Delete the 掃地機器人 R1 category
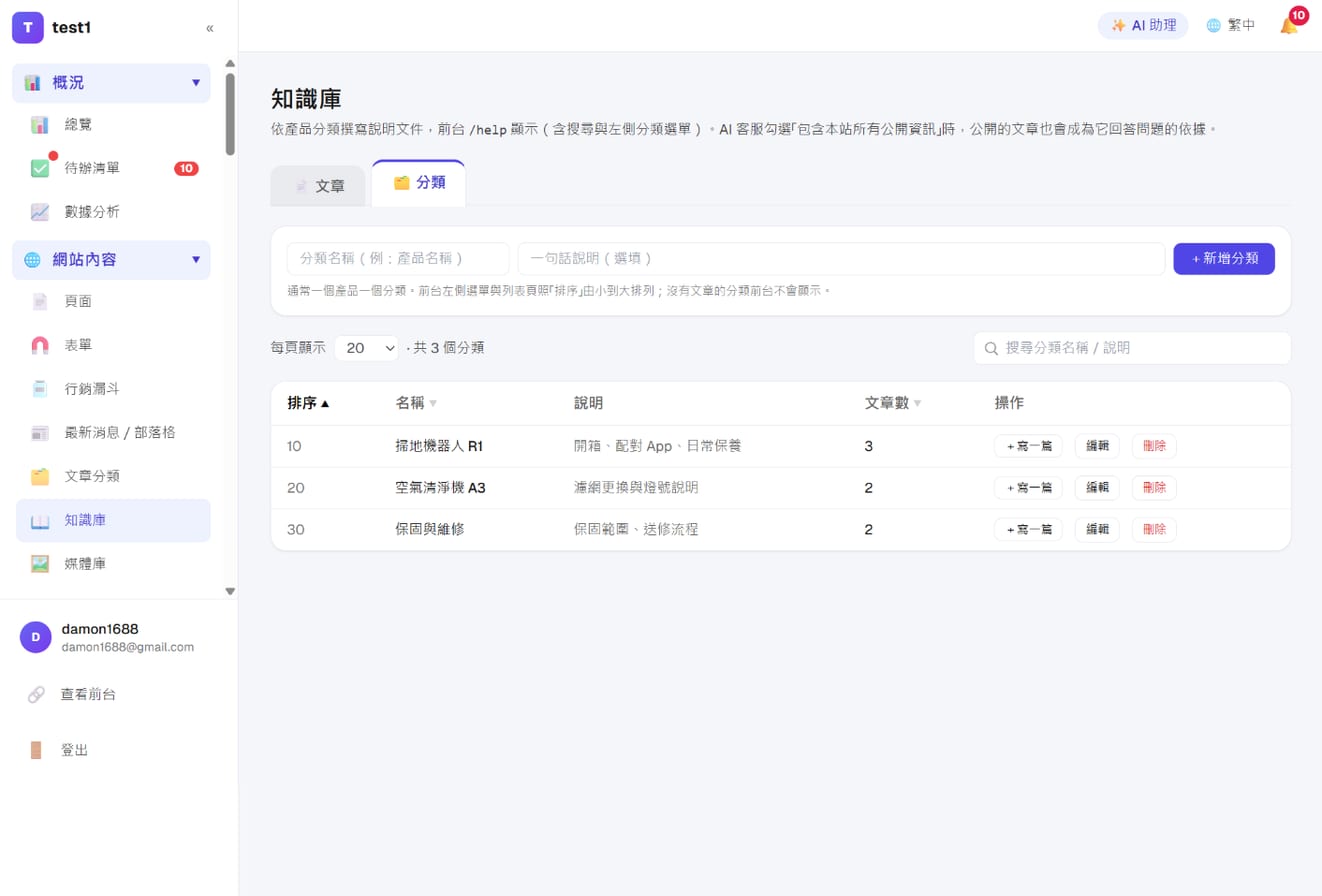This screenshot has width=1322, height=896. tap(1154, 446)
